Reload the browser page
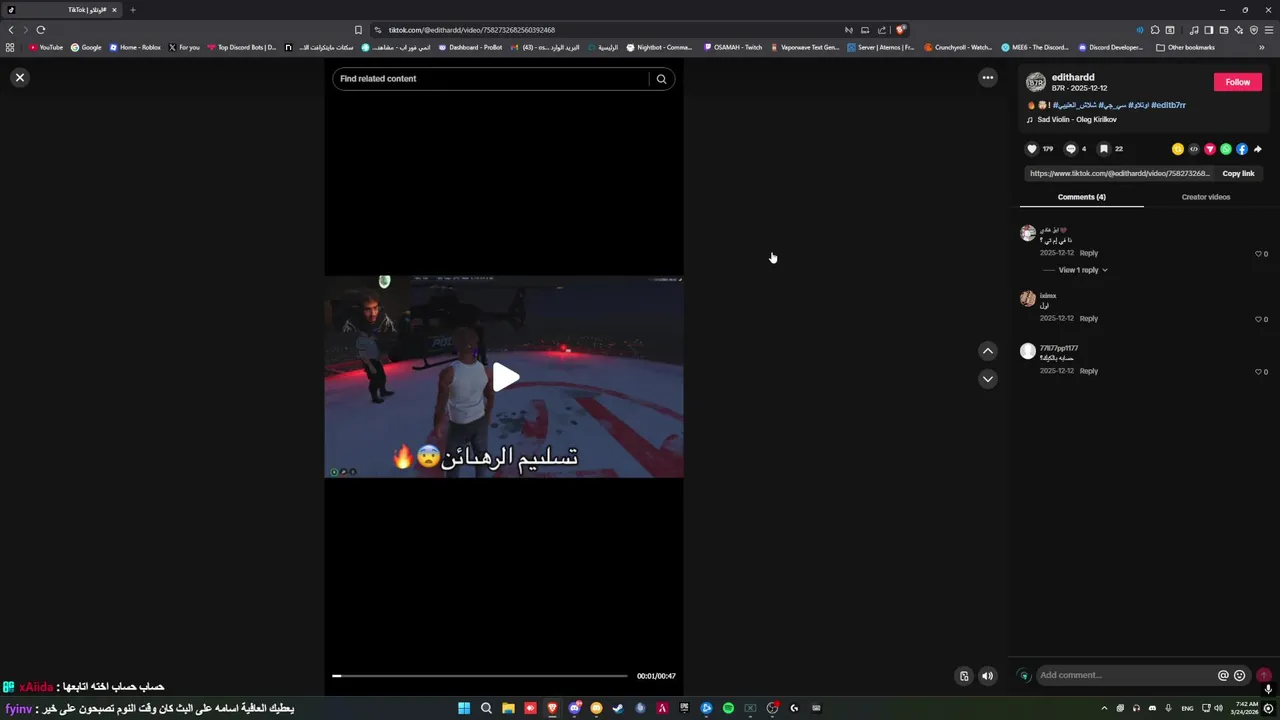The width and height of the screenshot is (1280, 720). [41, 30]
